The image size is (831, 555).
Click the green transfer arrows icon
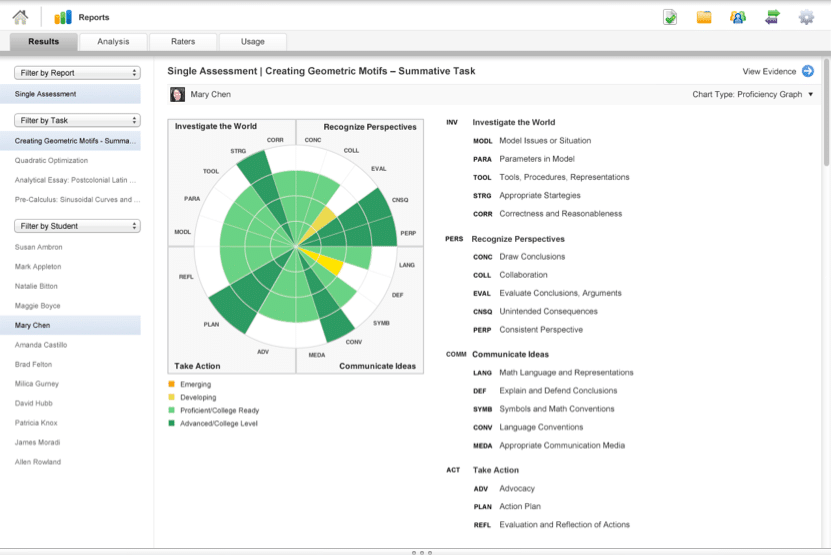point(772,17)
